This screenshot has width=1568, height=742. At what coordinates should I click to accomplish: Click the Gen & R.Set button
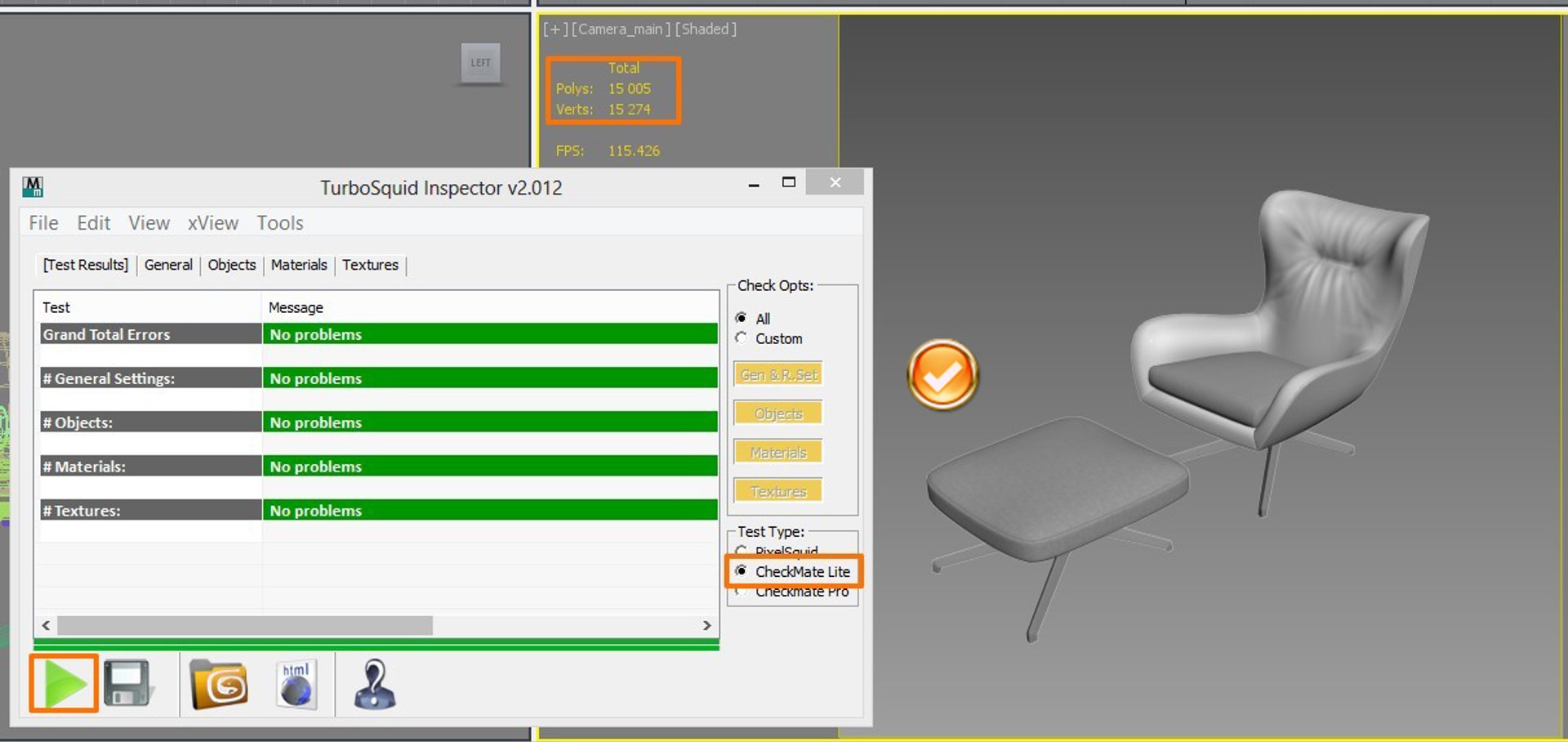tap(778, 374)
